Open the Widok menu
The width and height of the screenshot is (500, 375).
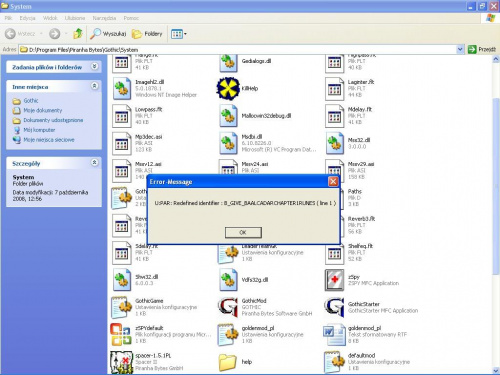[50, 18]
